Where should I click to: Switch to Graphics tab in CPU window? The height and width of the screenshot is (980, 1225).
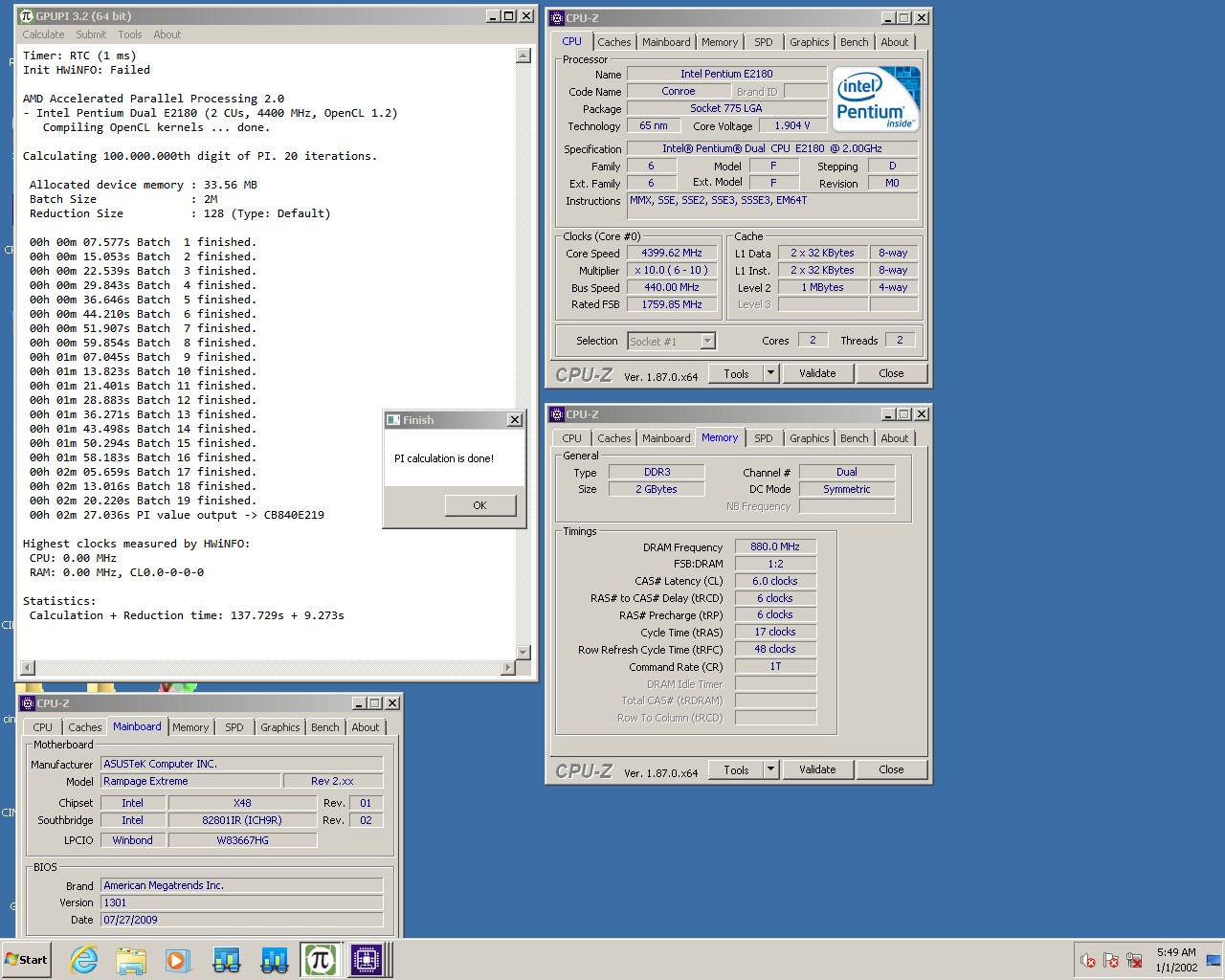(810, 42)
